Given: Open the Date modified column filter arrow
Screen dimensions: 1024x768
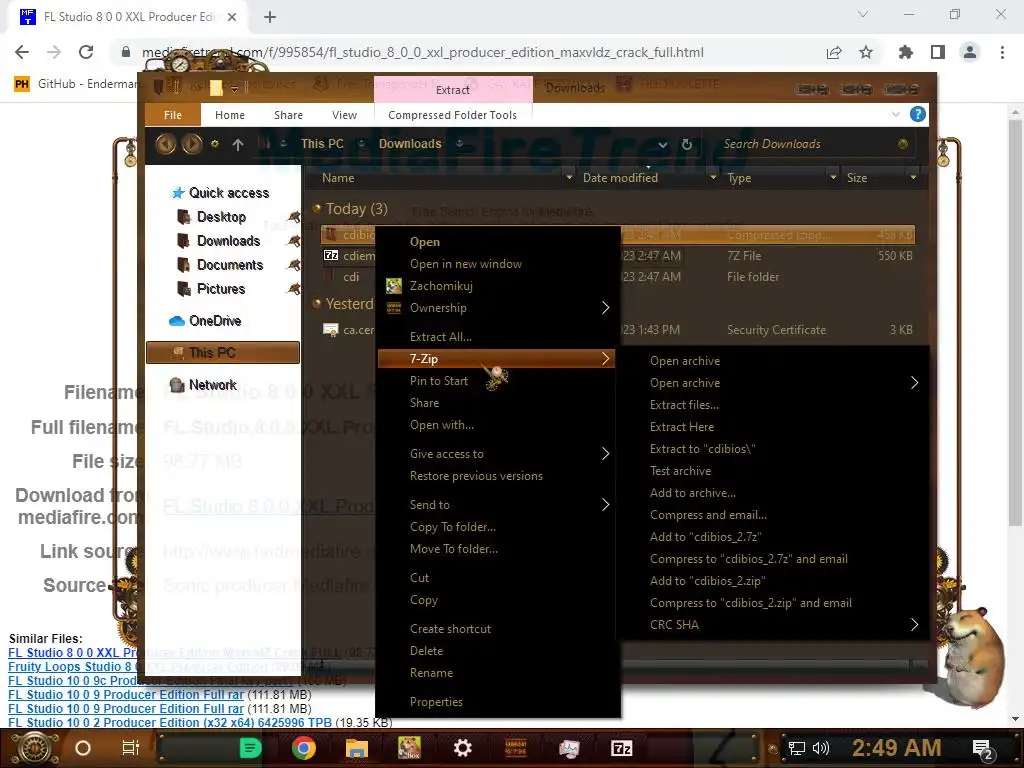Looking at the screenshot, I should tap(712, 178).
